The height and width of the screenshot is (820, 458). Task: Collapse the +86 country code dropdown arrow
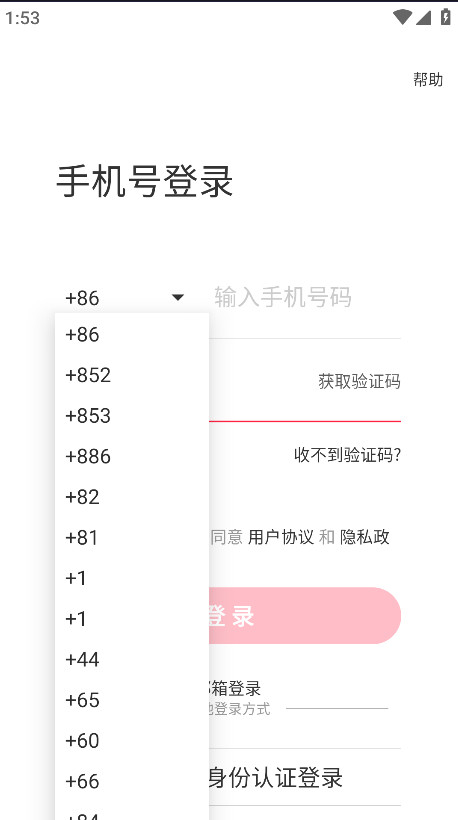tap(178, 298)
